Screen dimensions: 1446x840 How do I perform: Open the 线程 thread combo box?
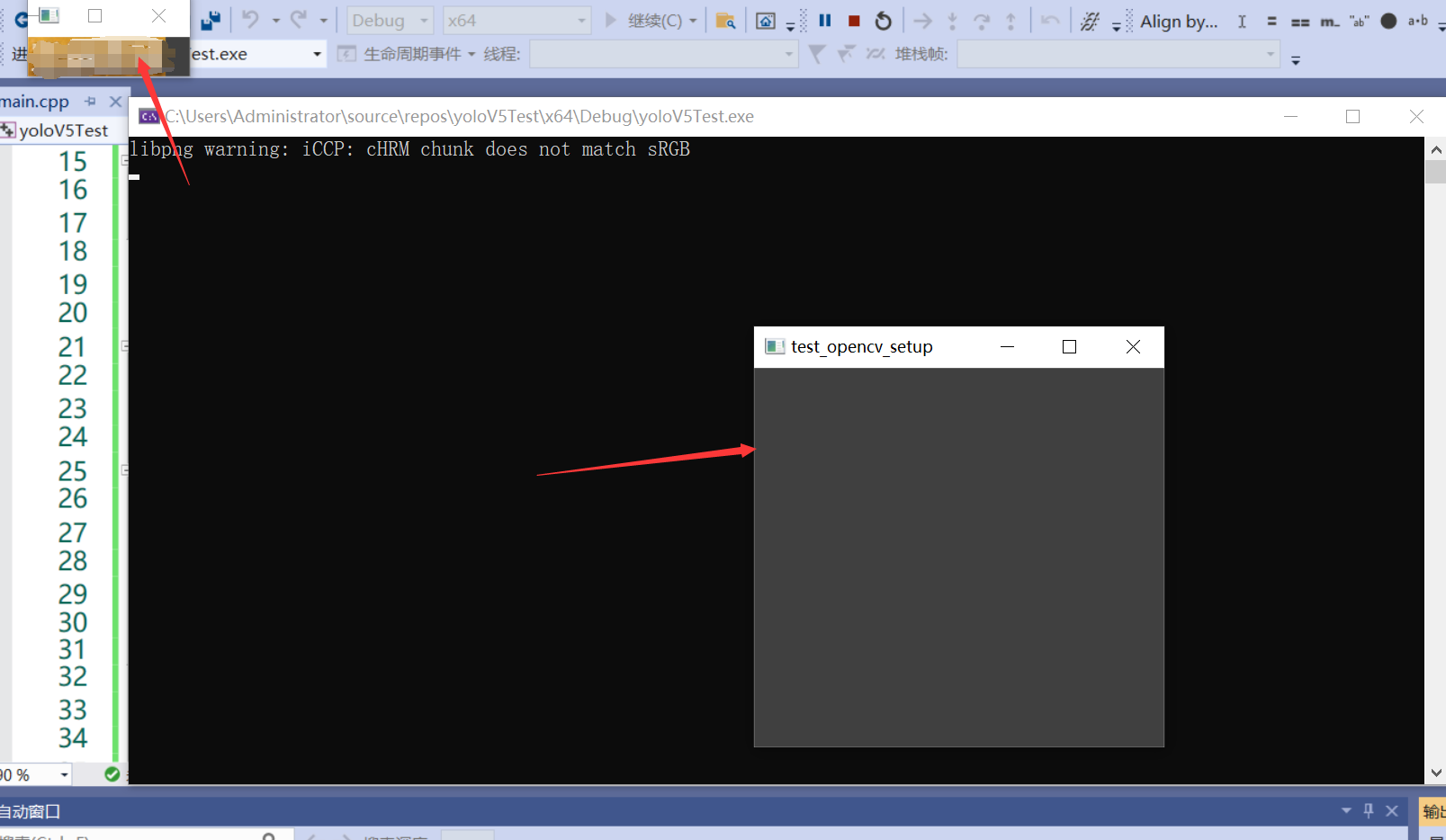663,54
